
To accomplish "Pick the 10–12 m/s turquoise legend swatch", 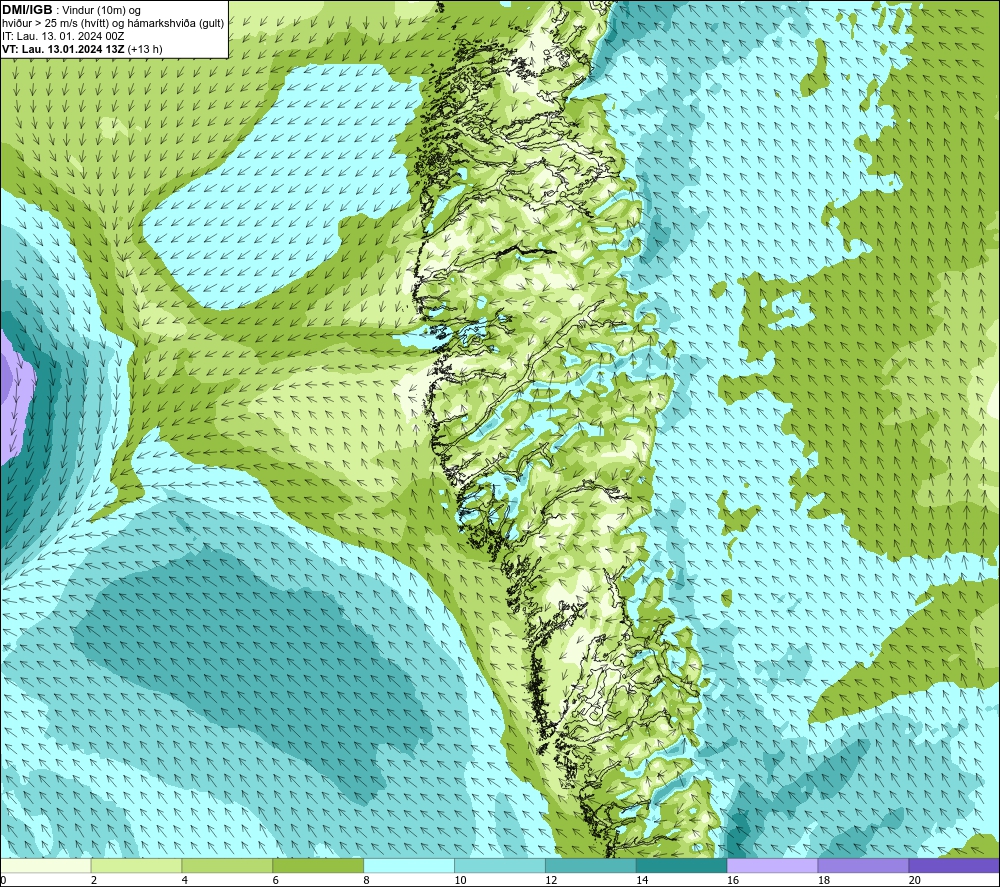I will 499,865.
